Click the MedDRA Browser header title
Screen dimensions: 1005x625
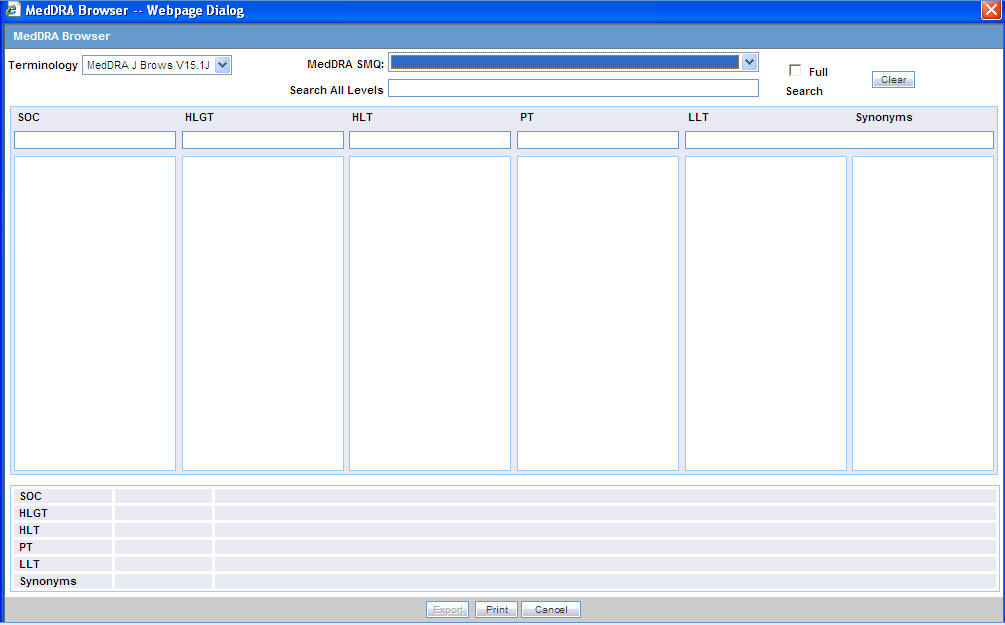click(62, 37)
